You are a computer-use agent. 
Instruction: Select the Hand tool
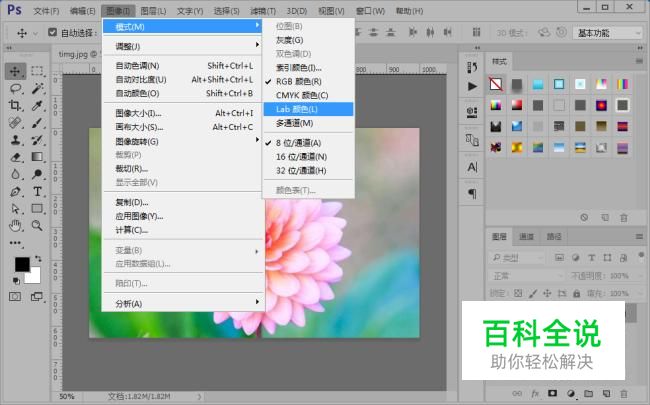pos(16,226)
